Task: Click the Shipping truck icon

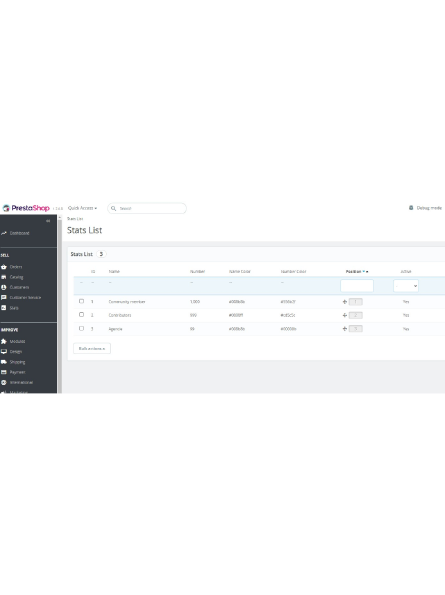Action: 4,362
